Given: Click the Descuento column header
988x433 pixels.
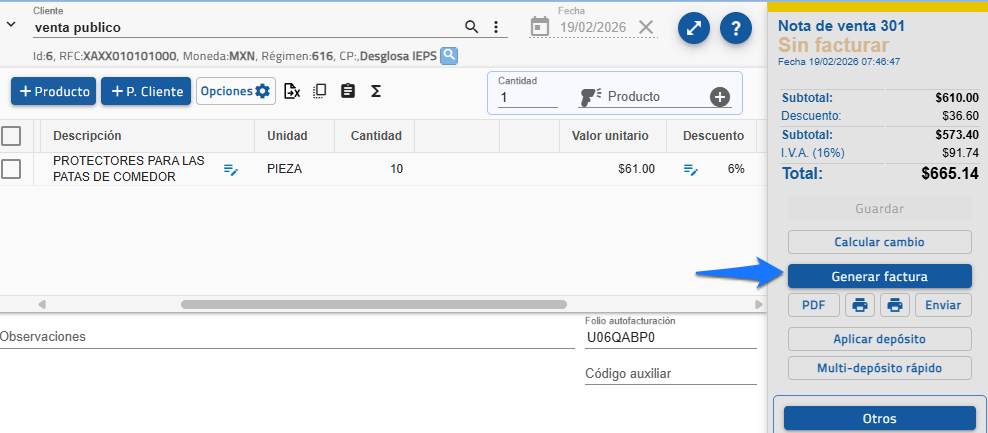Looking at the screenshot, I should pos(712,136).
